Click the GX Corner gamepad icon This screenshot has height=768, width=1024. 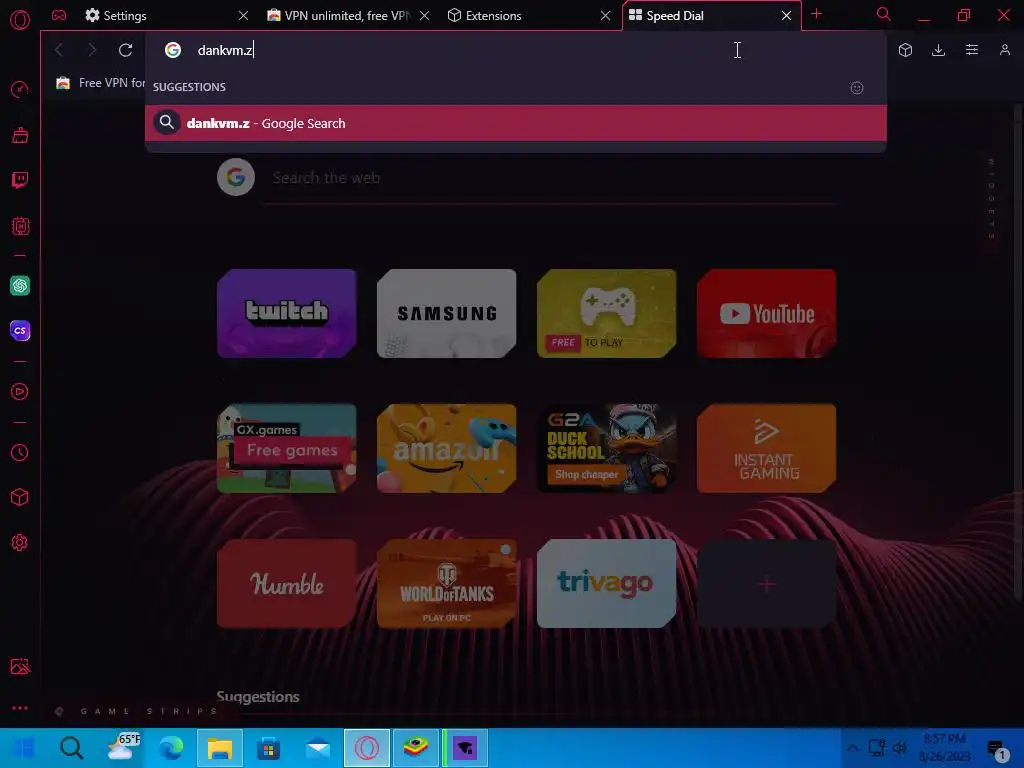point(59,15)
